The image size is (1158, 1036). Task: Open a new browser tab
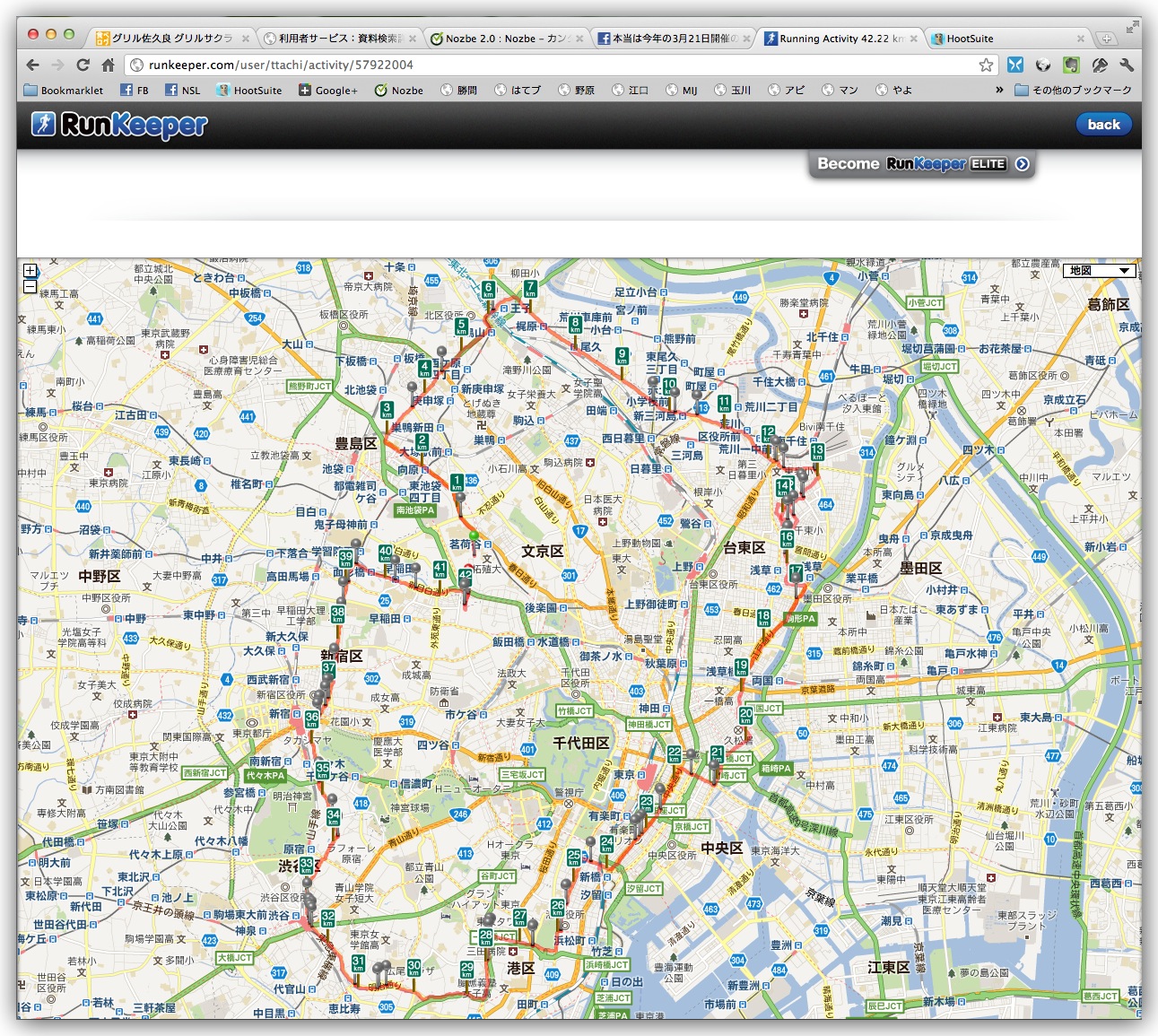tap(1107, 39)
